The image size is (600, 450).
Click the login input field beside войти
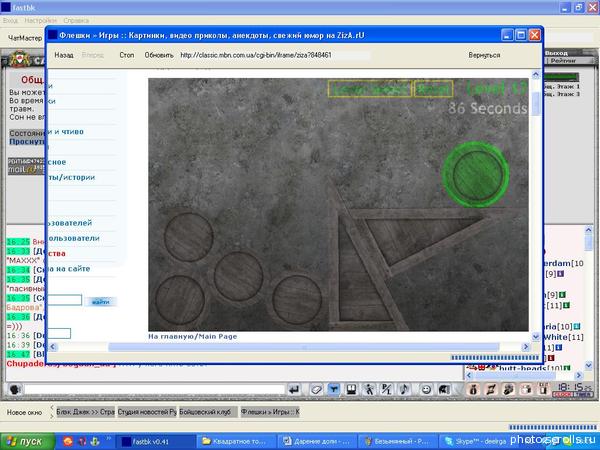64,300
